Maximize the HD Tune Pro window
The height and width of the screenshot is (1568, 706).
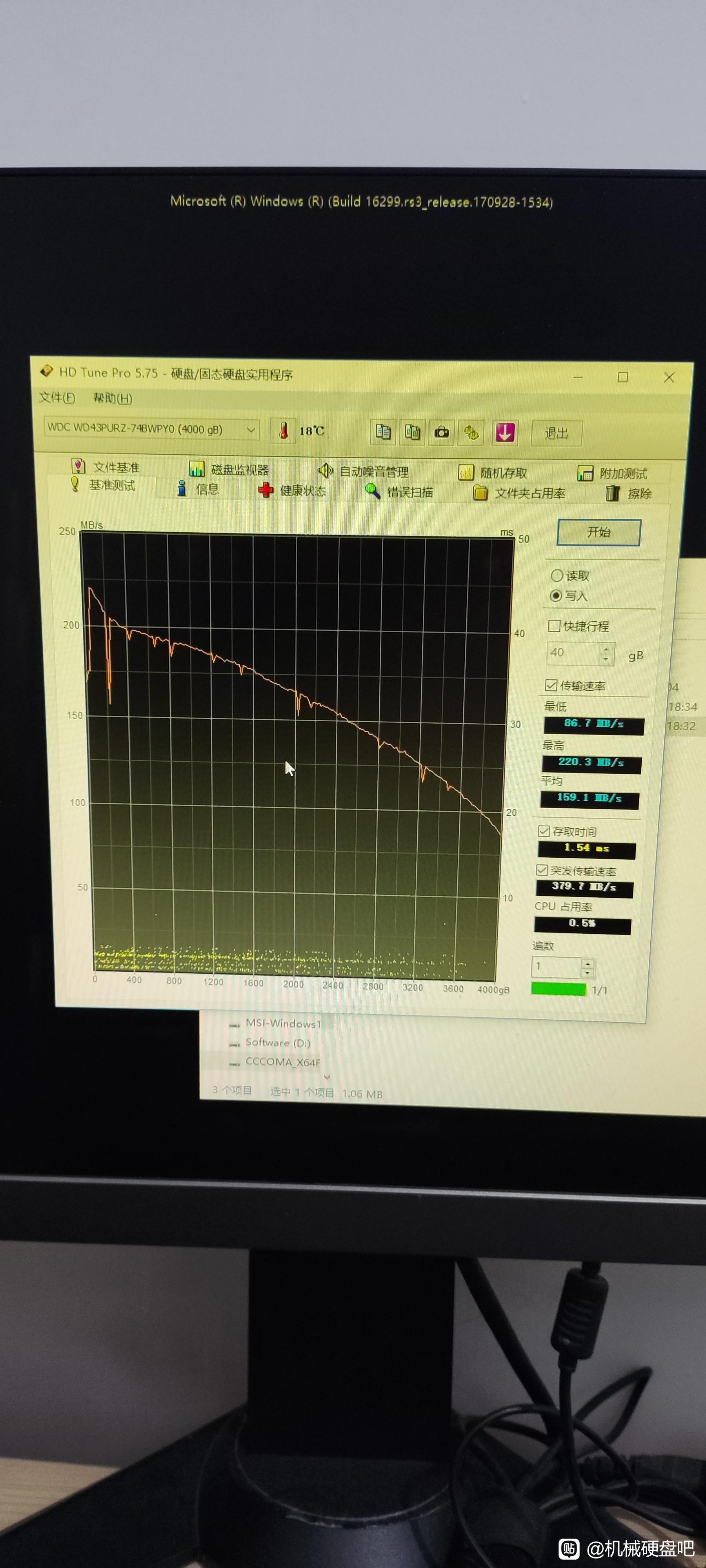tap(622, 377)
